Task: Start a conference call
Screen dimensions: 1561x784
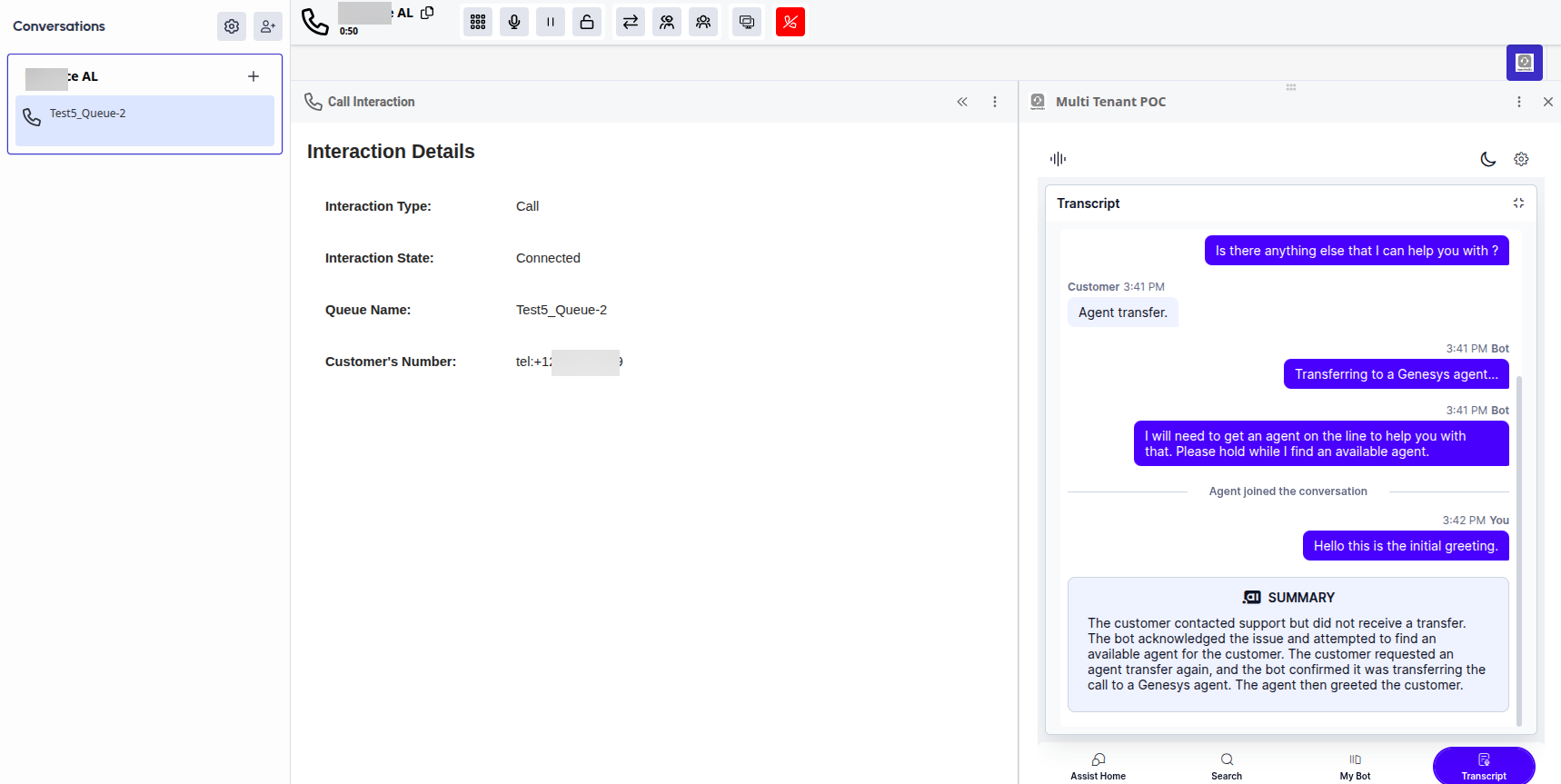Action: [703, 22]
